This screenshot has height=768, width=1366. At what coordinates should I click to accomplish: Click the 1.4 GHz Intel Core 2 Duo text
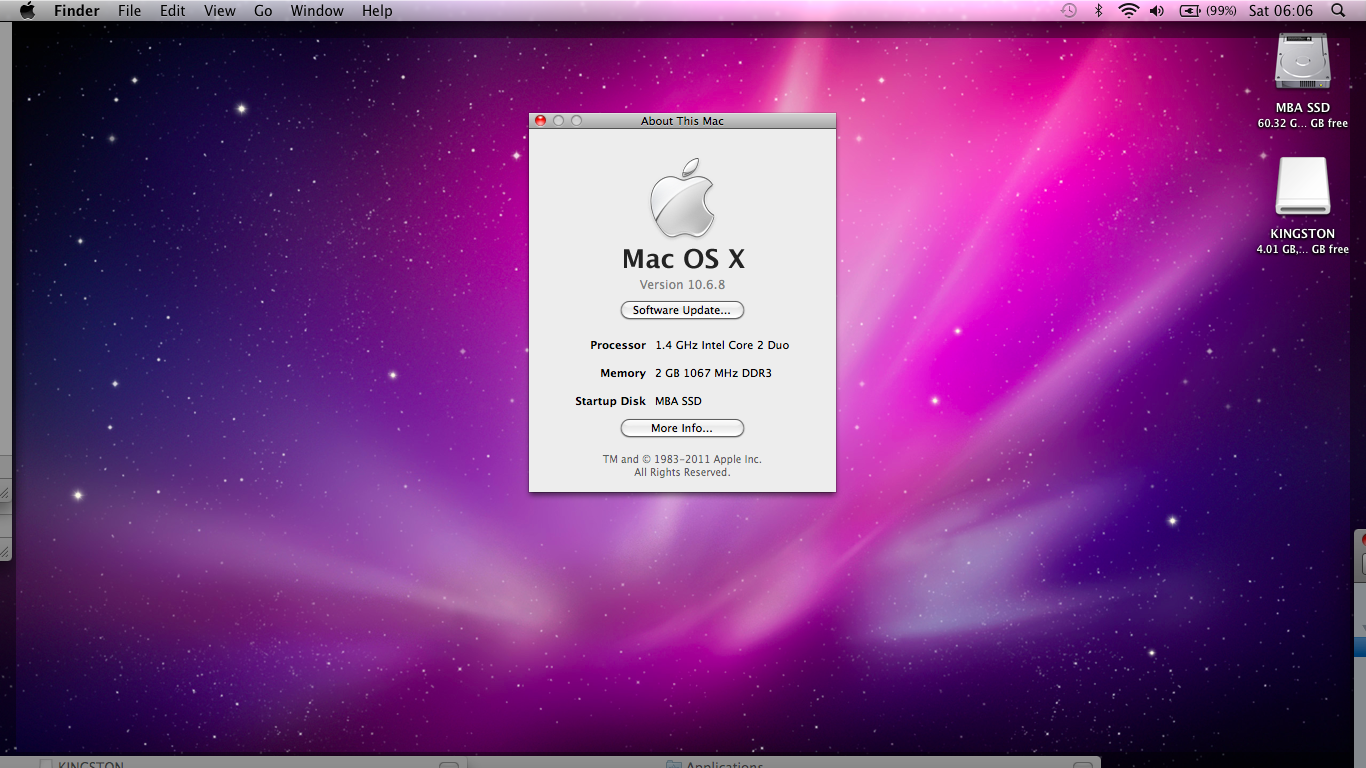click(722, 345)
